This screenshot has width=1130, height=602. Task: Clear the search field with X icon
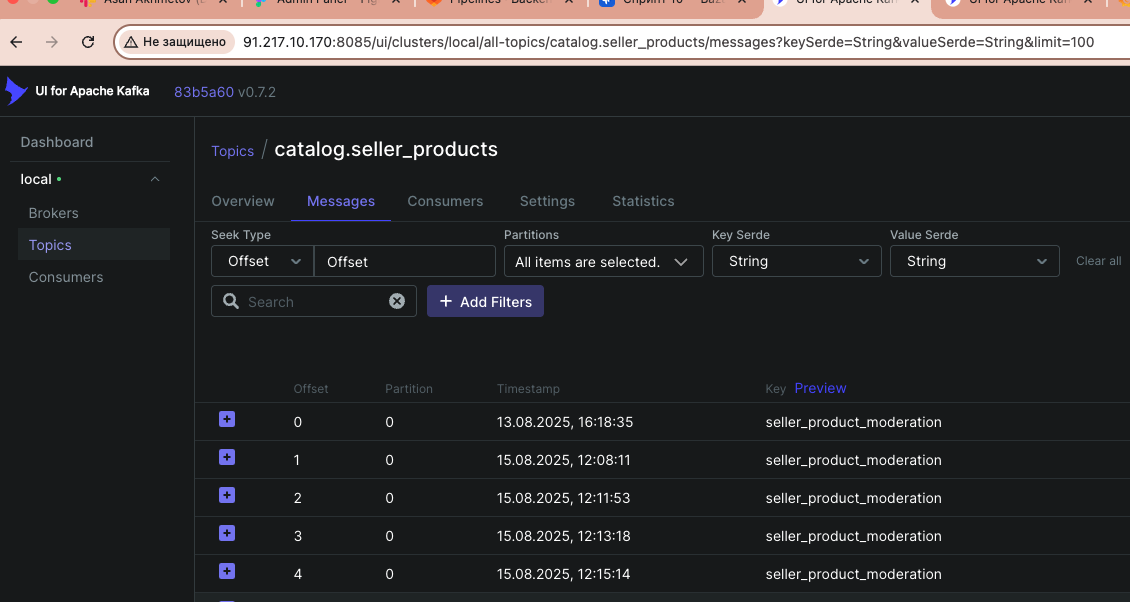pos(397,301)
